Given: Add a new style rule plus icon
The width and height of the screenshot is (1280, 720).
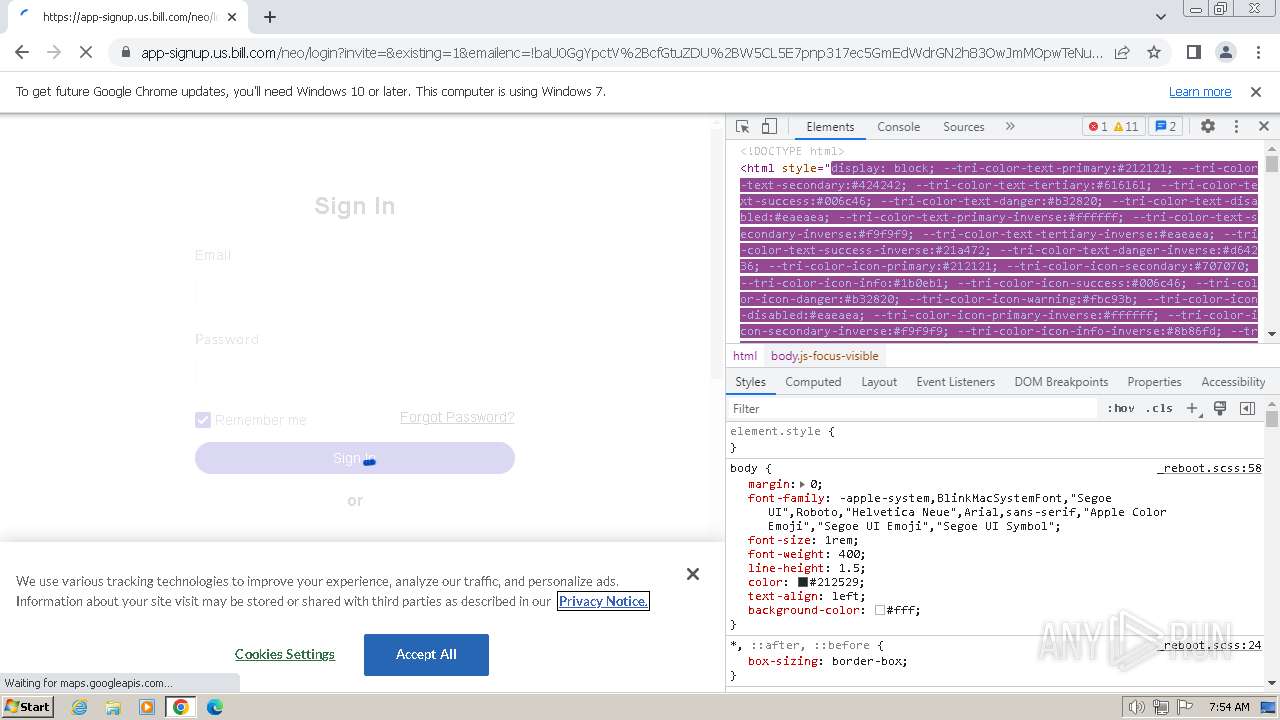Looking at the screenshot, I should (x=1192, y=408).
